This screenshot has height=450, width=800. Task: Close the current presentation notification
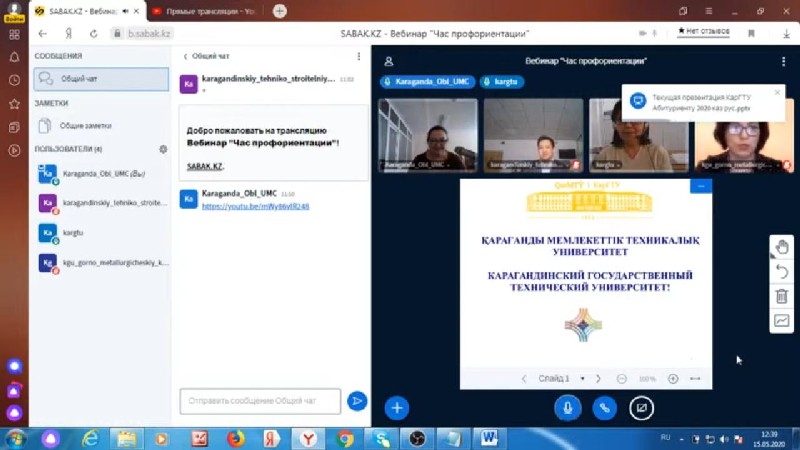tap(777, 92)
